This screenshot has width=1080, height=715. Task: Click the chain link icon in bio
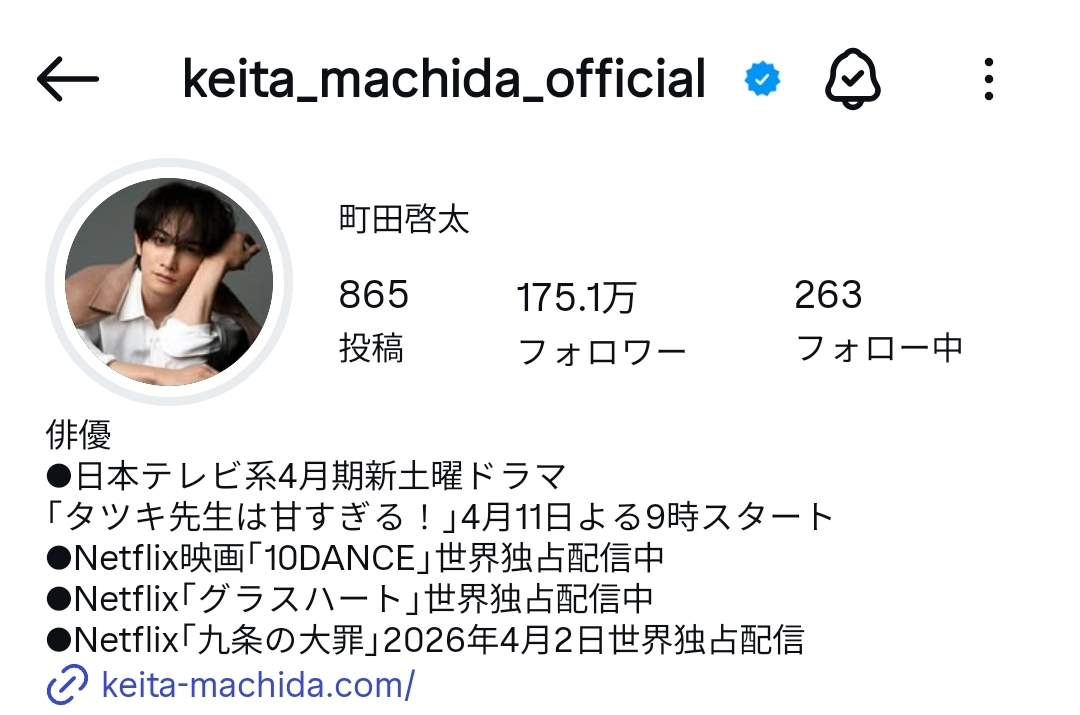[x=67, y=685]
